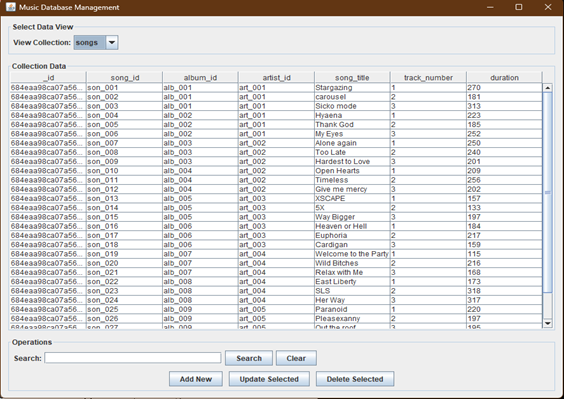This screenshot has width=564, height=399.
Task: Click the son_019 cell
Action: (124, 254)
